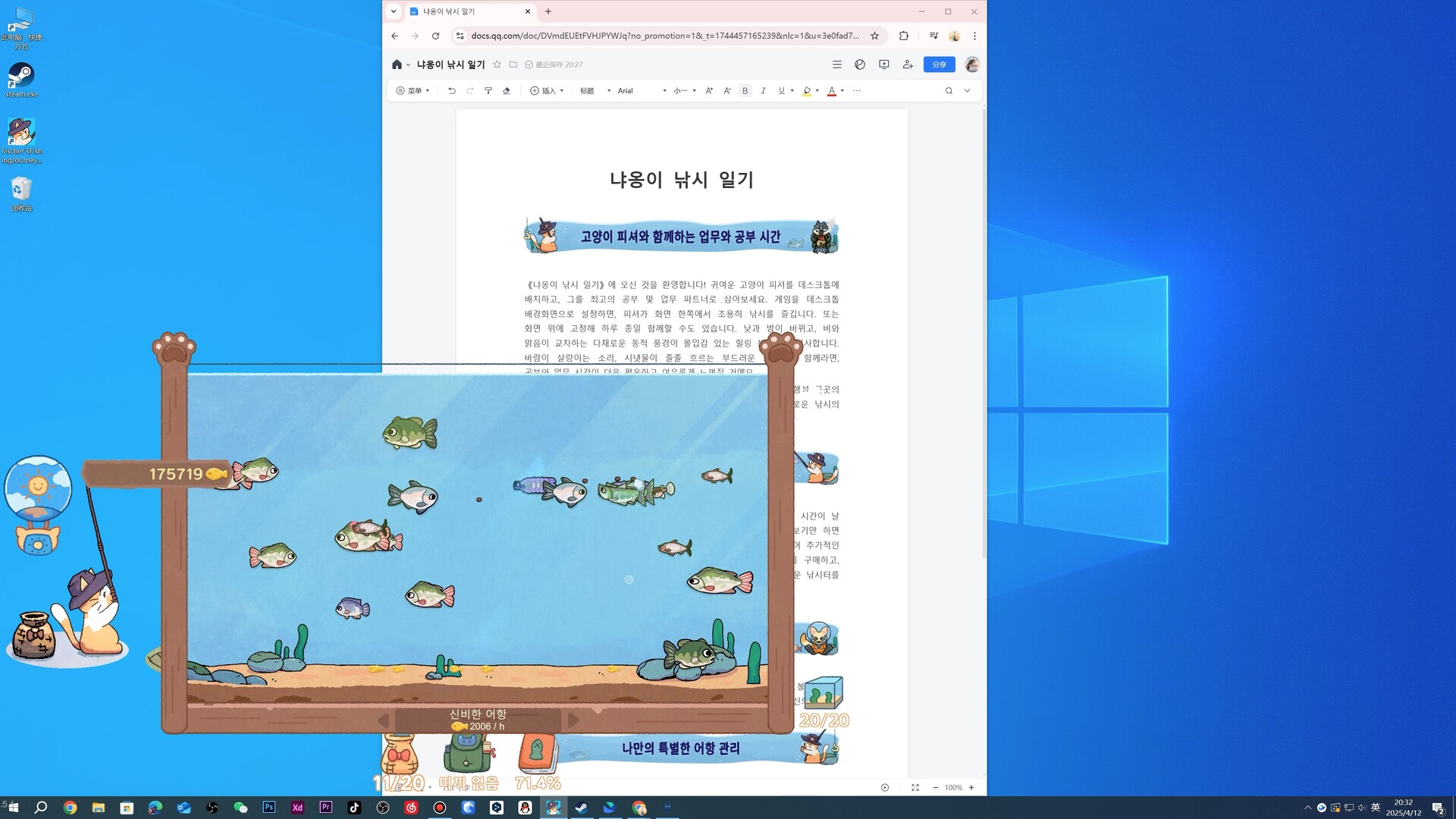Open the user avatar in docs header
1456x819 pixels.
point(972,64)
